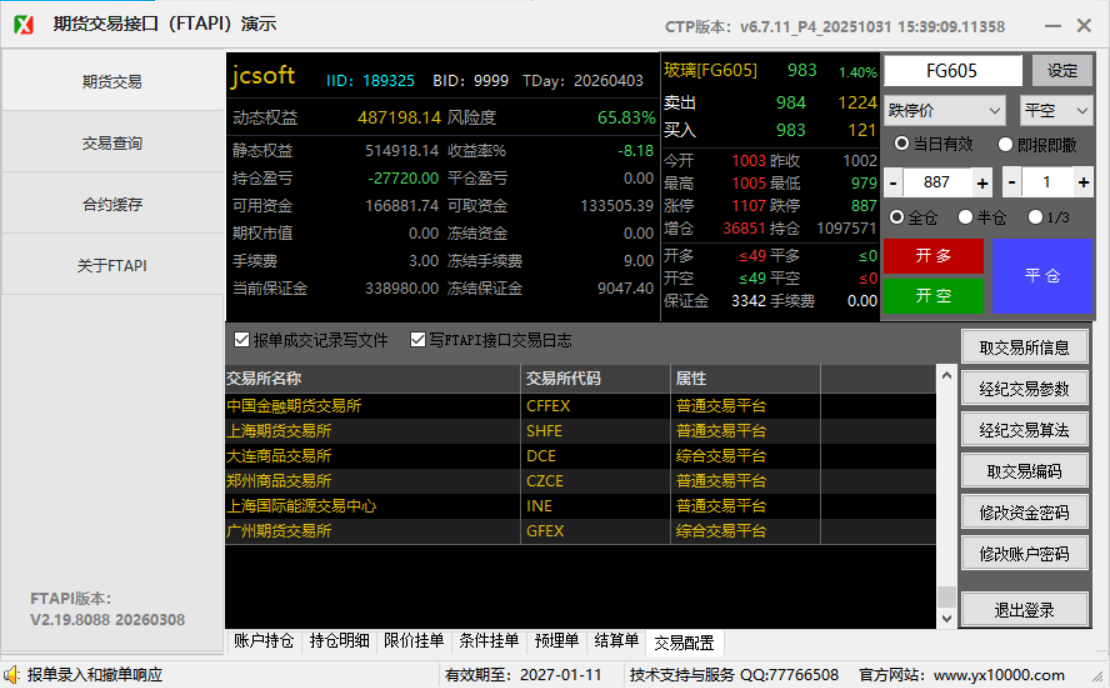Decrease price with minus button beside 887
The image size is (1110, 688).
[x=893, y=183]
